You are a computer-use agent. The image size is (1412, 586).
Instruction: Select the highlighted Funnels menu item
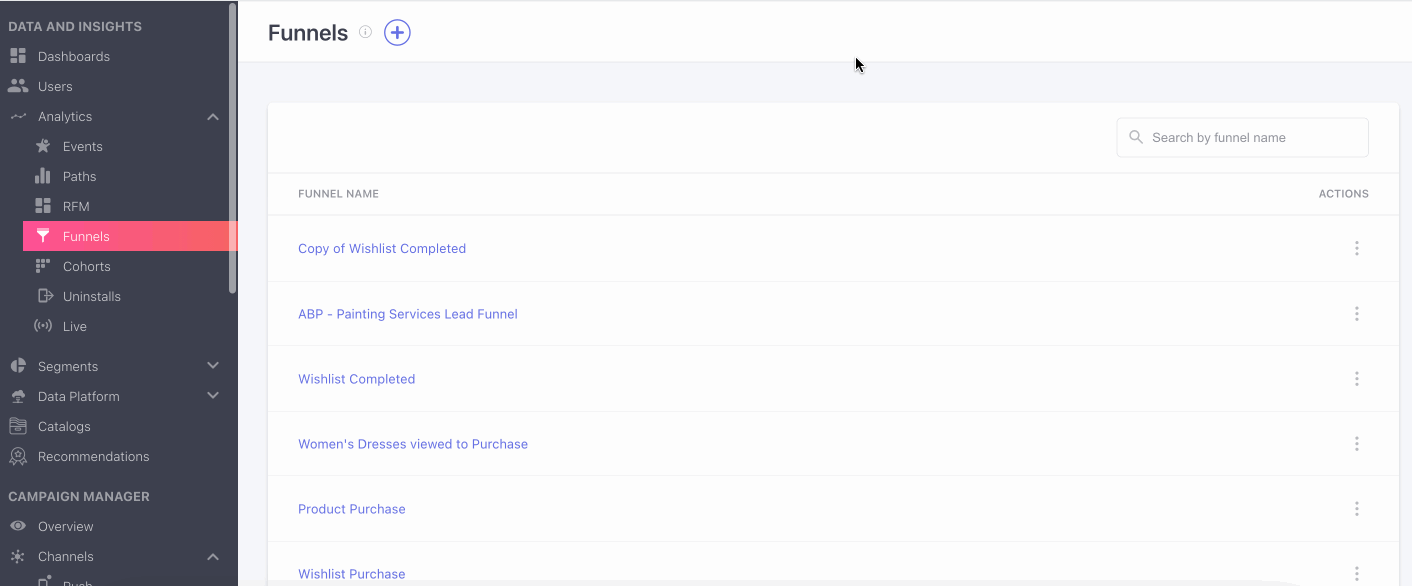(x=130, y=236)
